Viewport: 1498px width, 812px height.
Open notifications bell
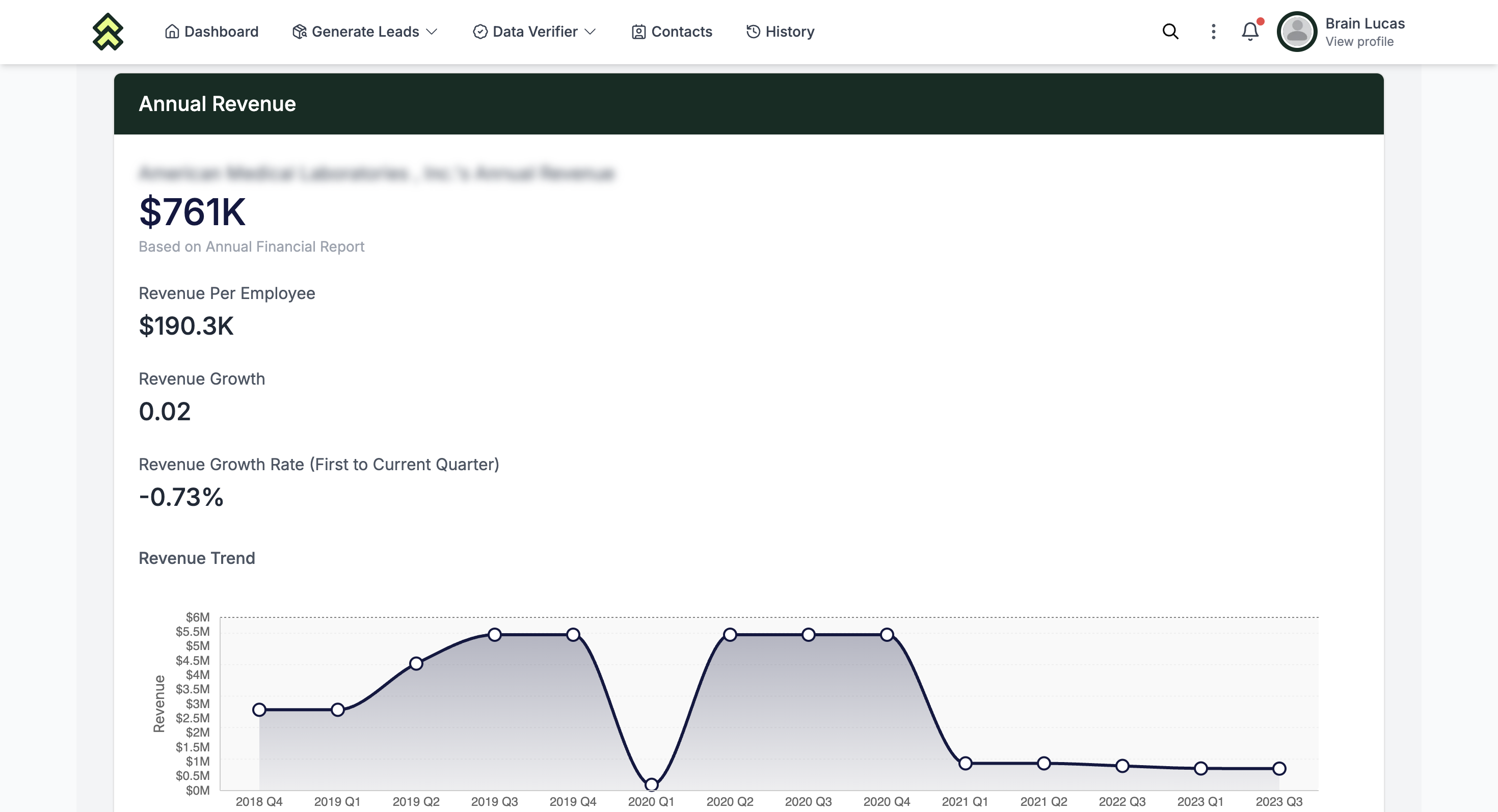pos(1250,32)
